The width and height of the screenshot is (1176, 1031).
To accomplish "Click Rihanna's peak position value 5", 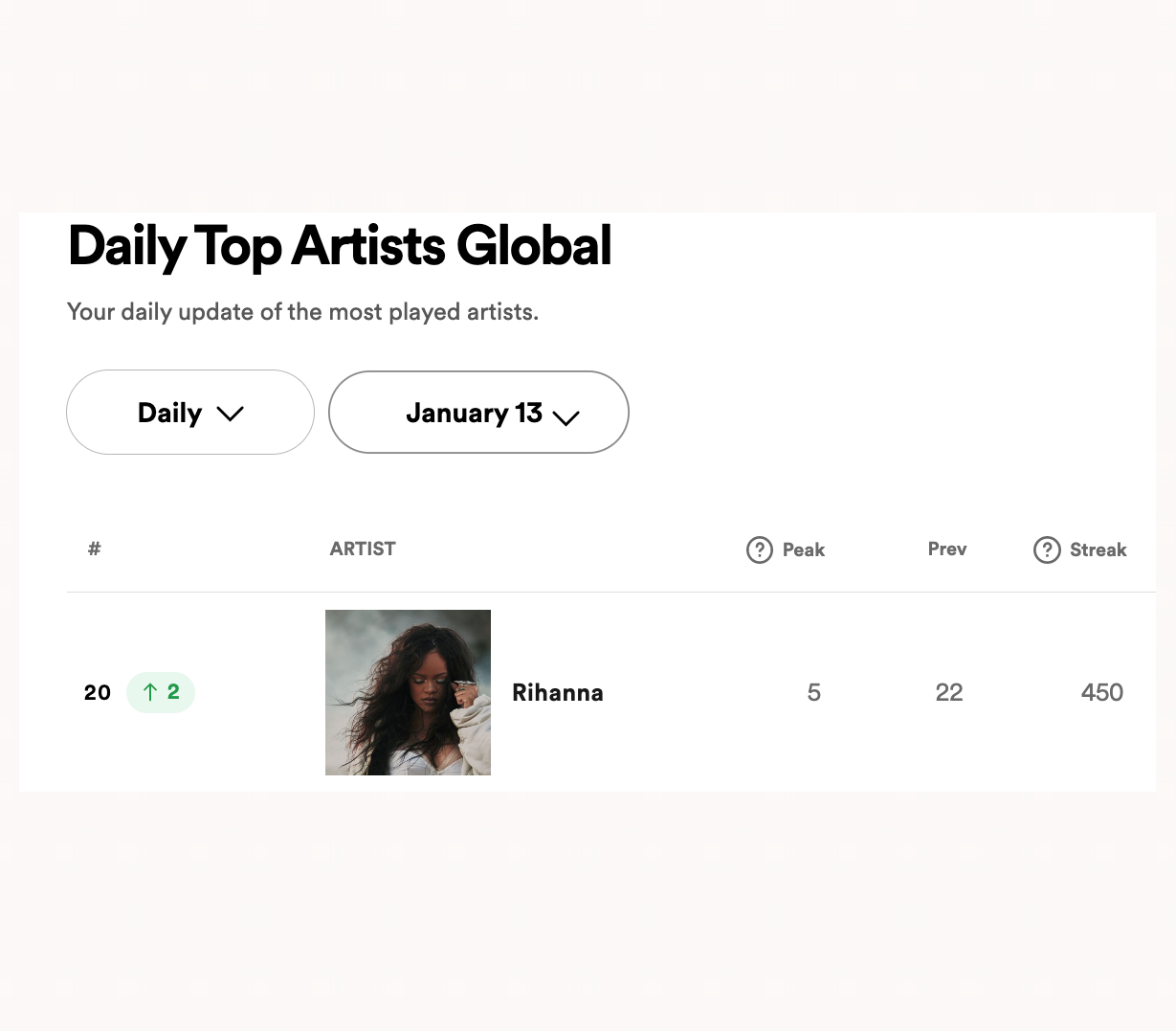I will tap(813, 692).
